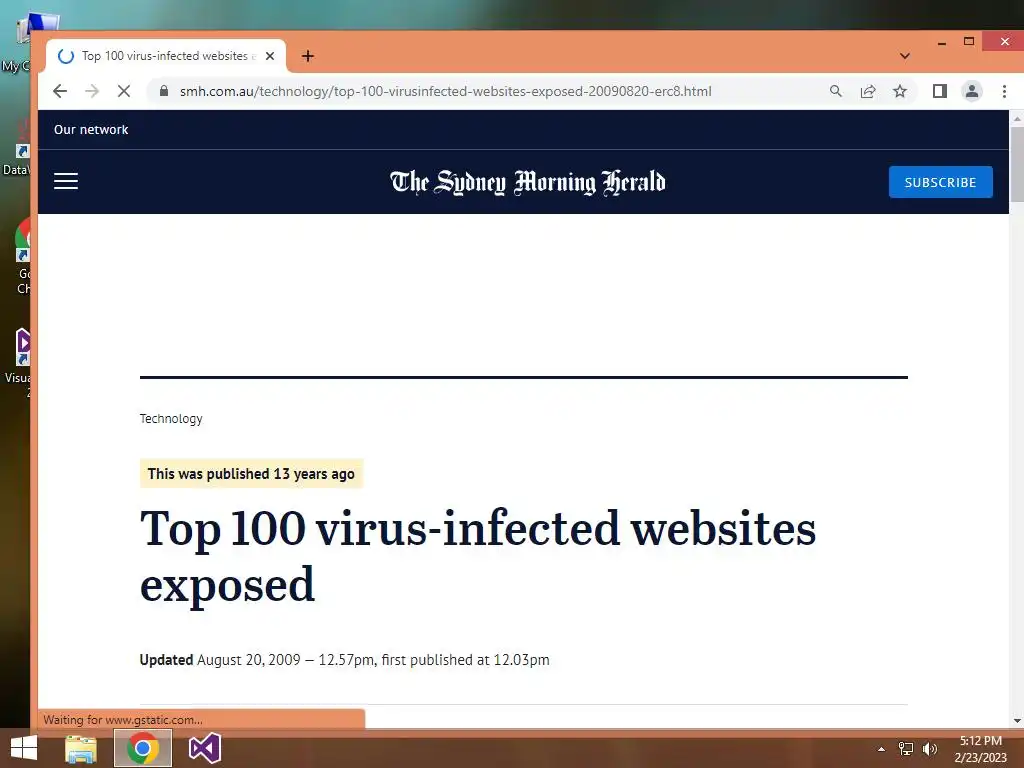Click the 'This was published 13 years ago' label
Image resolution: width=1024 pixels, height=768 pixels.
[x=251, y=473]
